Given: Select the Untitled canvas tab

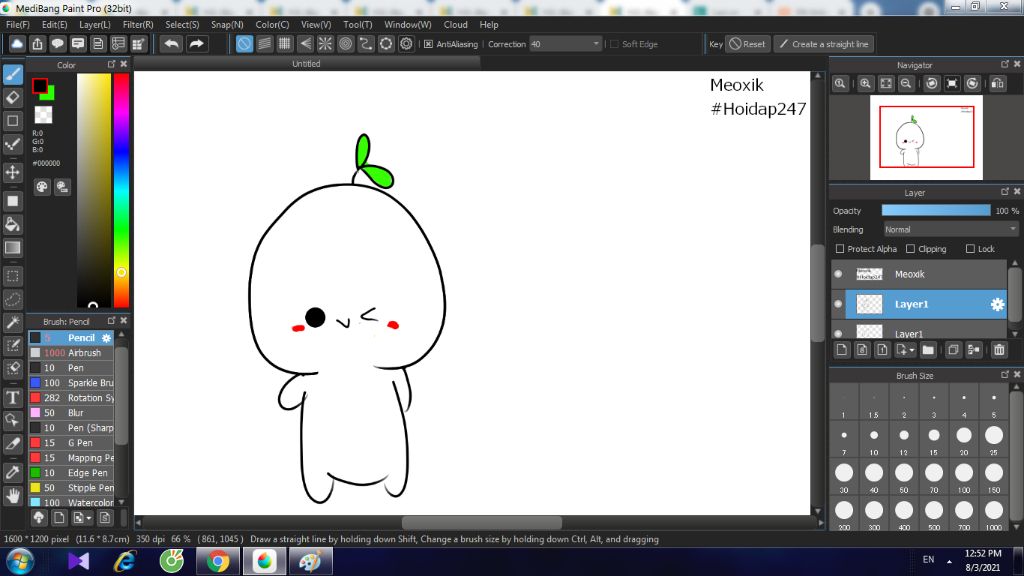Looking at the screenshot, I should coord(306,64).
